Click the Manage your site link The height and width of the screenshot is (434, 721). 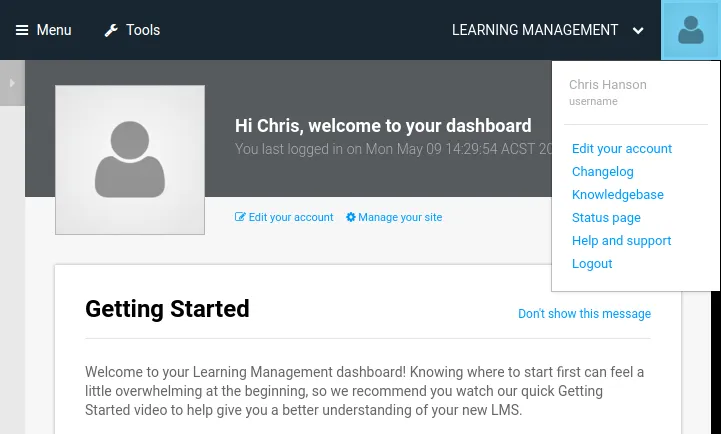click(x=400, y=217)
